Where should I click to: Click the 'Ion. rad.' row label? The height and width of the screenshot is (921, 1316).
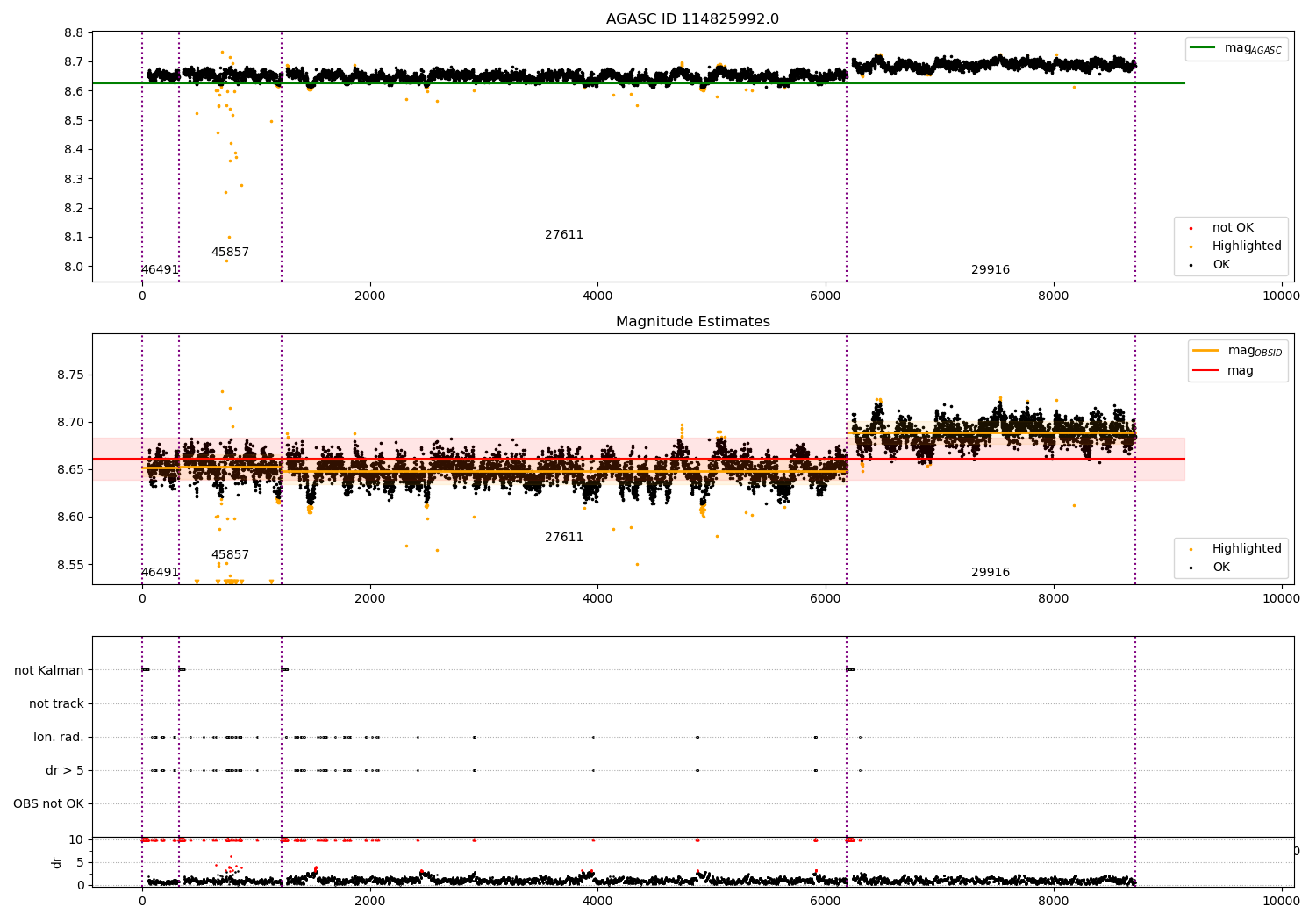(x=59, y=737)
